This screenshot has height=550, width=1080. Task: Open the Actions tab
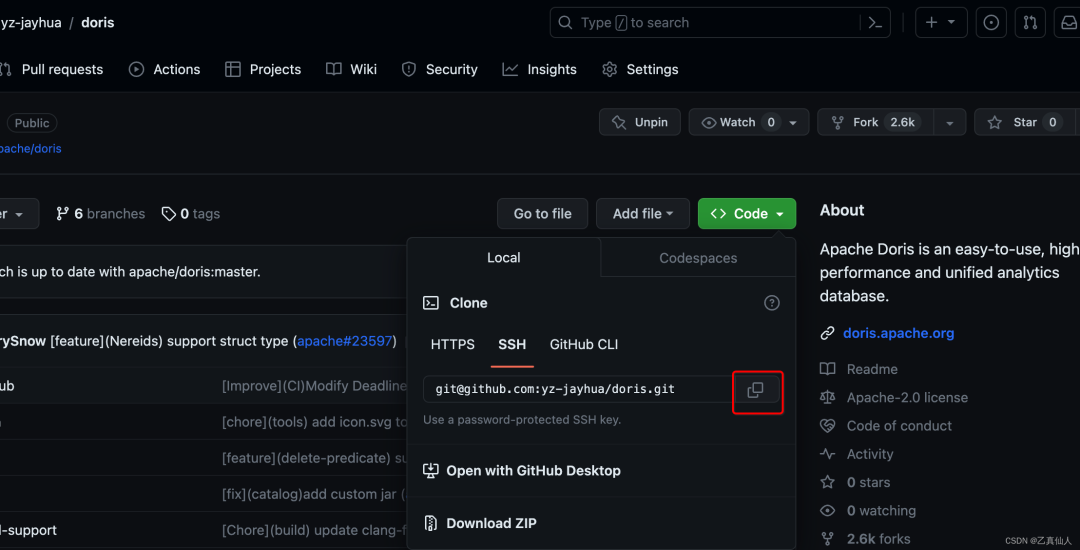[165, 70]
